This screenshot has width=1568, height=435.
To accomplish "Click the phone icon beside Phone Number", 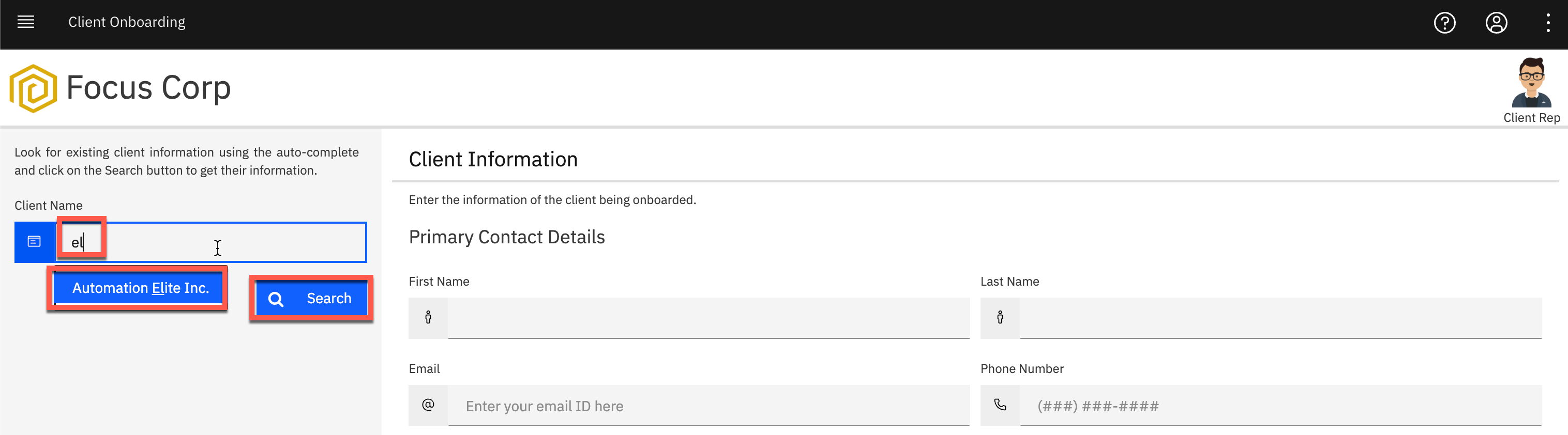I will tap(1000, 405).
